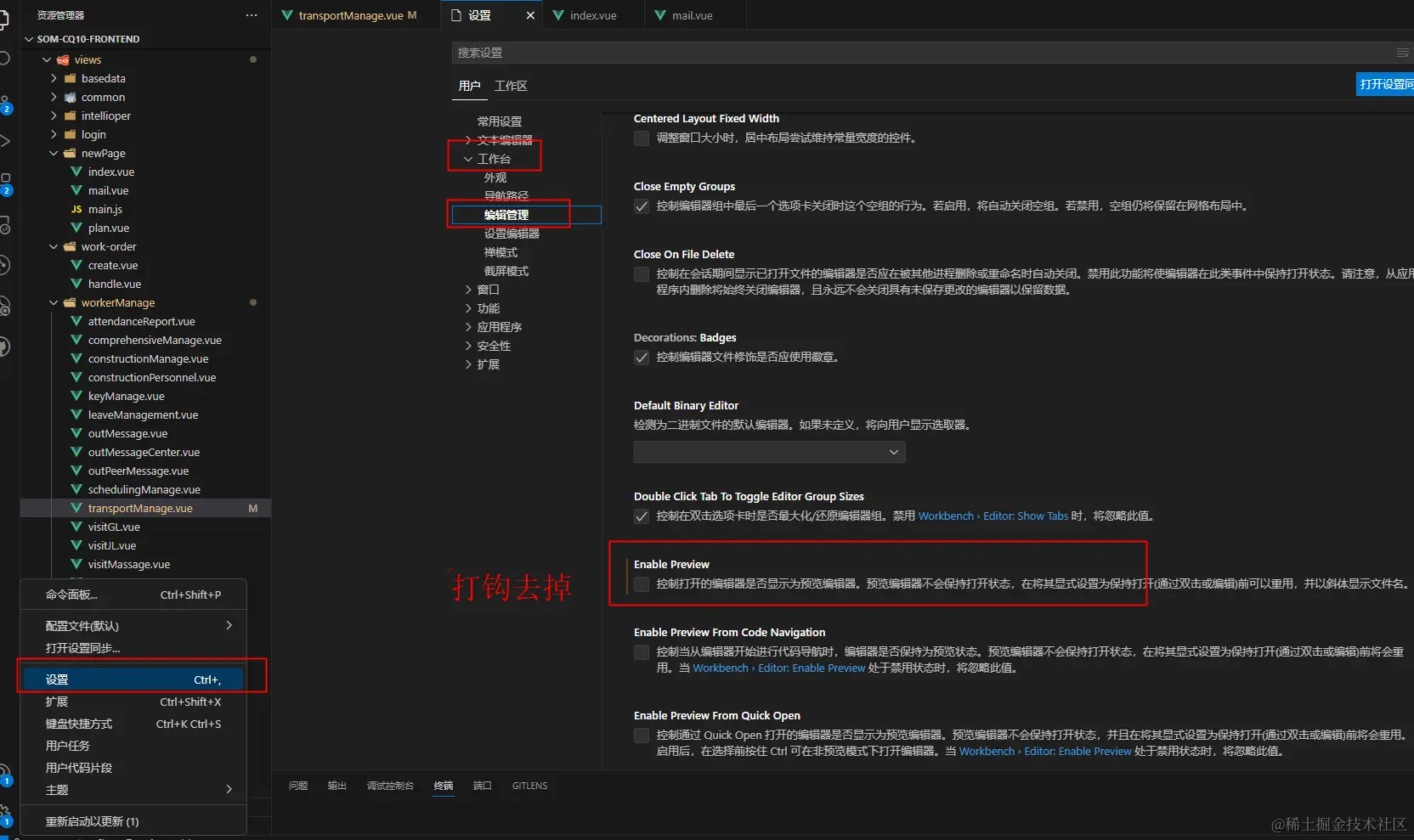
Task: Enable the Close On File Delete checkbox
Action: [642, 273]
